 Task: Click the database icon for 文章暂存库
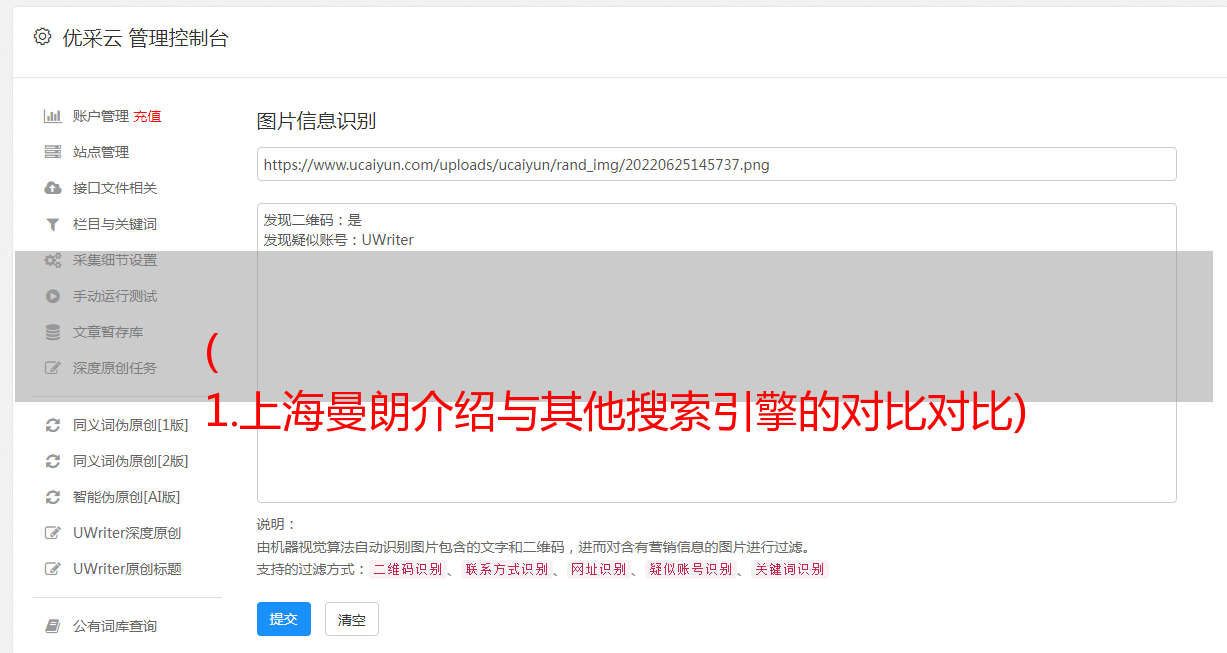[x=53, y=332]
